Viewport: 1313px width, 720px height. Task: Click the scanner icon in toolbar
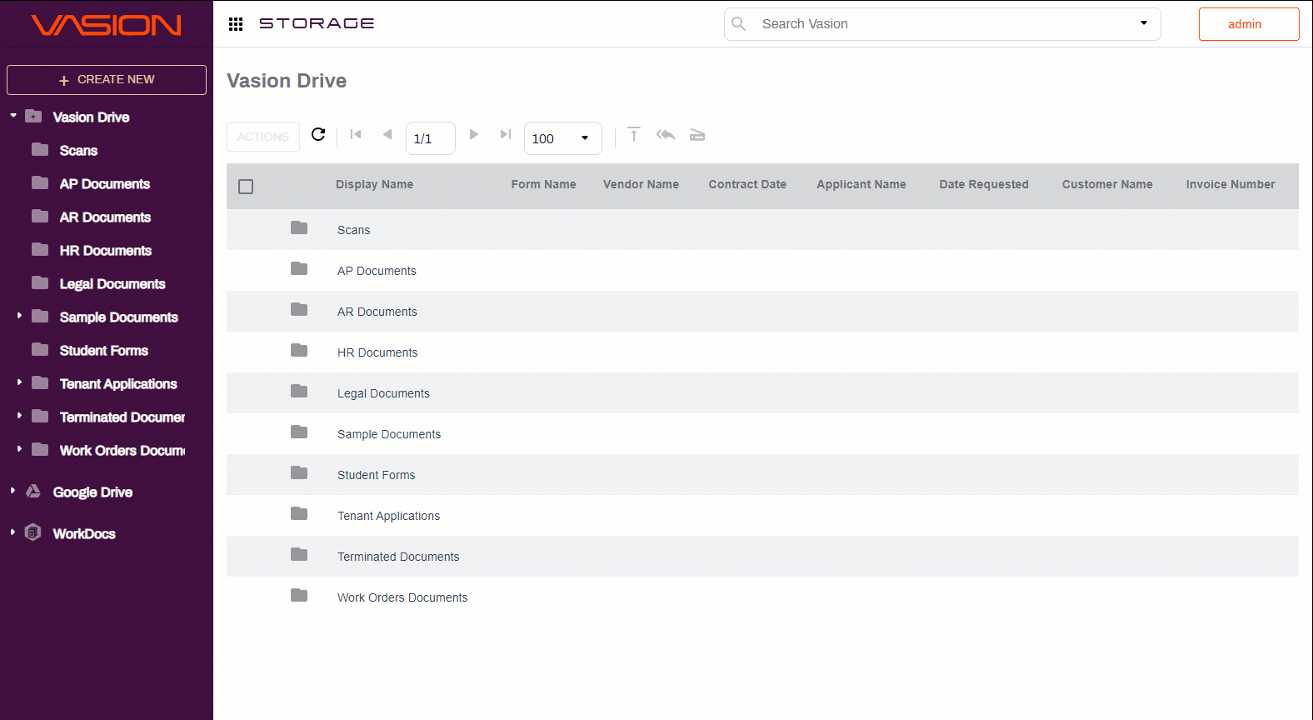pos(698,135)
